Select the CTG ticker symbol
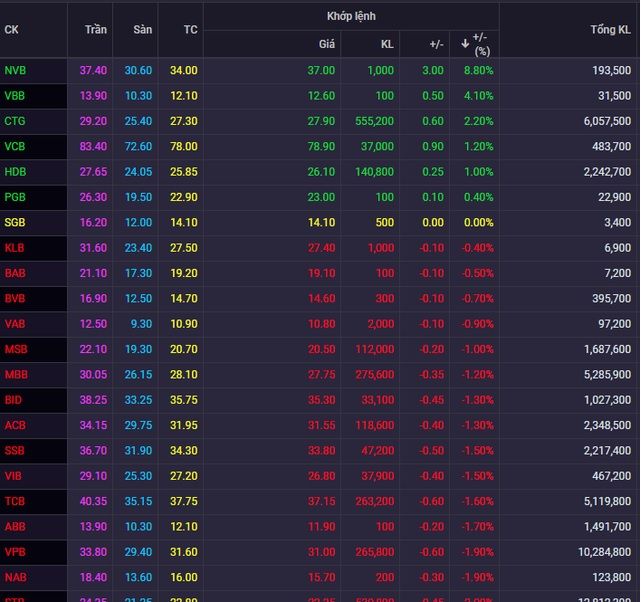This screenshot has width=641, height=602. 15,121
